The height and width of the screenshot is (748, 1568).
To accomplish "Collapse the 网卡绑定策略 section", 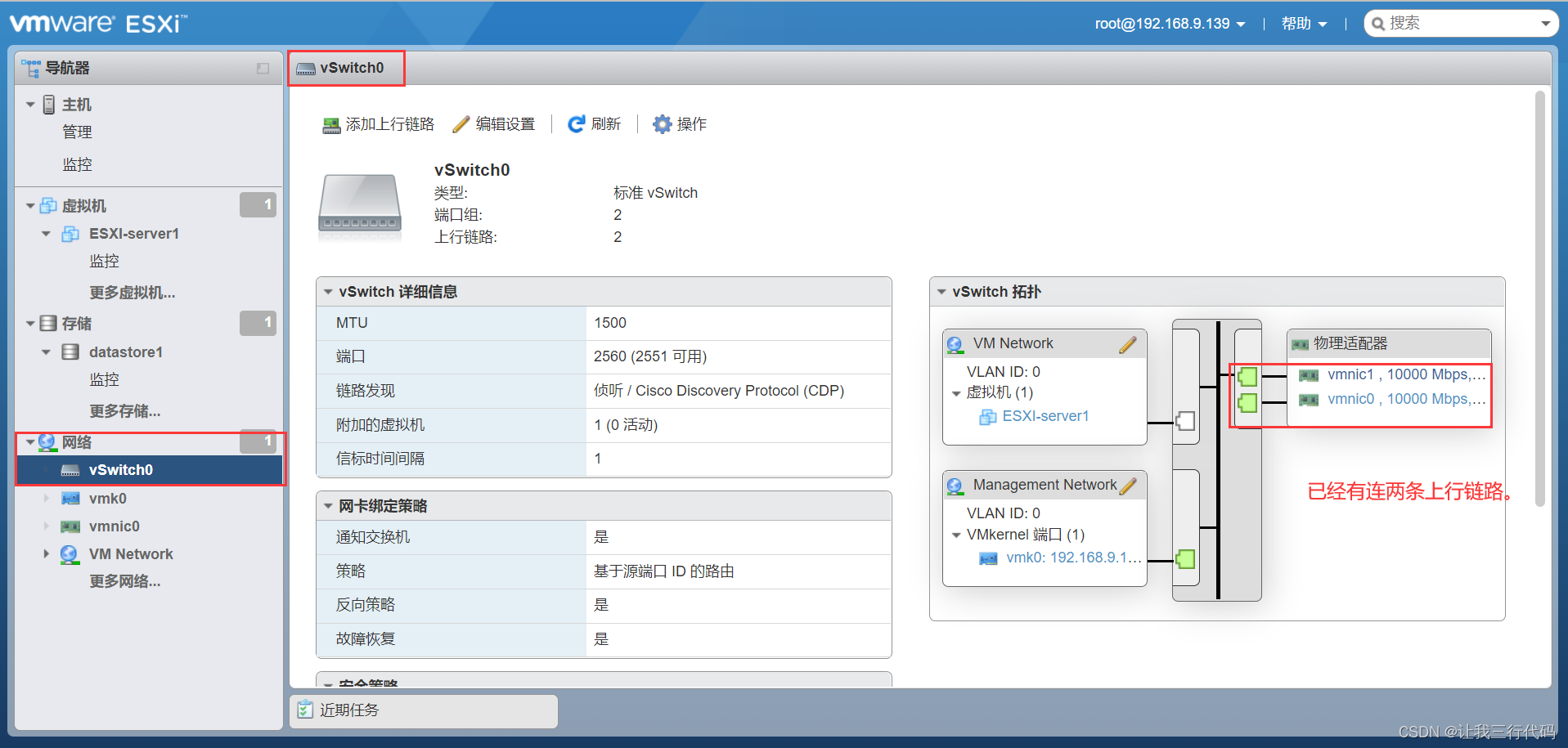I will [x=328, y=506].
